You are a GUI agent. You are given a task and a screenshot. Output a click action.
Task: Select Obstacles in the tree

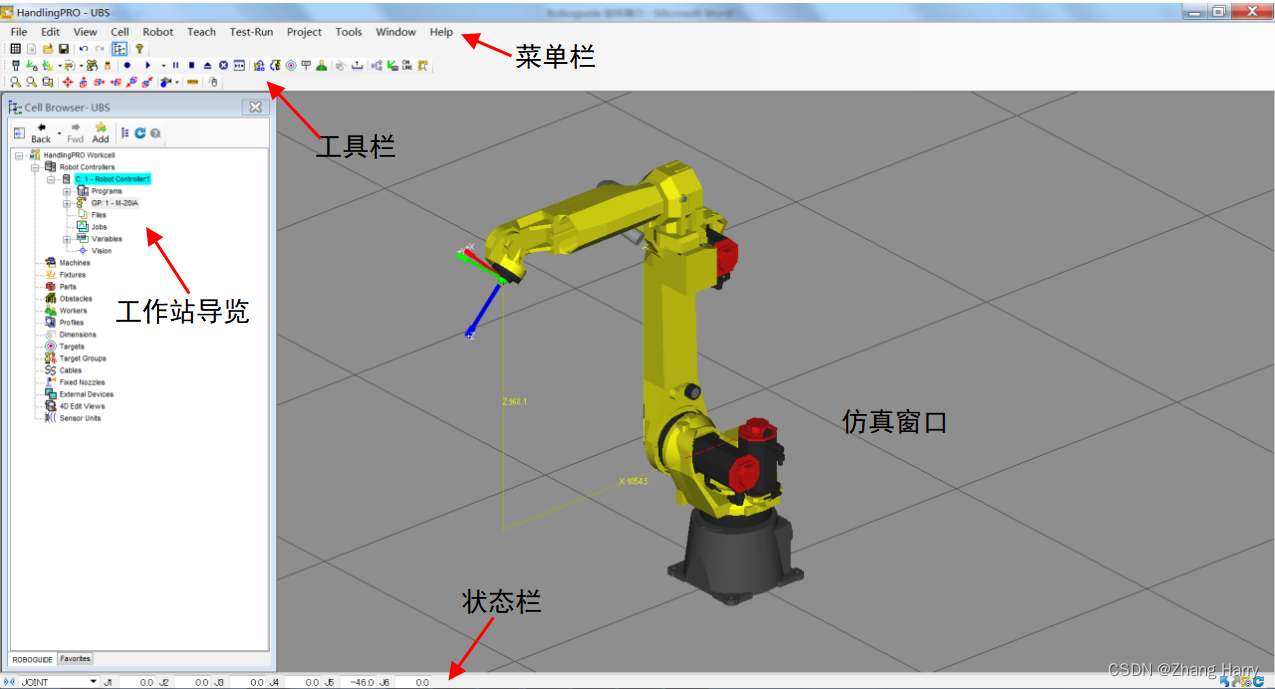click(x=75, y=299)
